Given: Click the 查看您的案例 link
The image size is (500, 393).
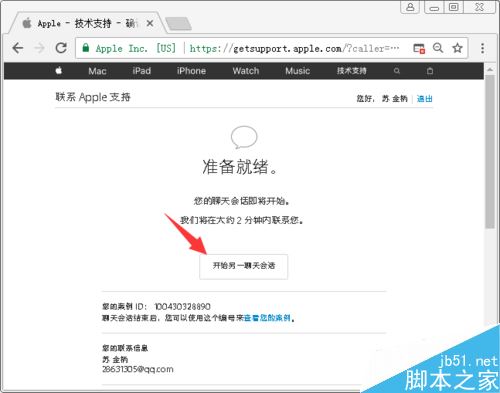Looking at the screenshot, I should (267, 318).
